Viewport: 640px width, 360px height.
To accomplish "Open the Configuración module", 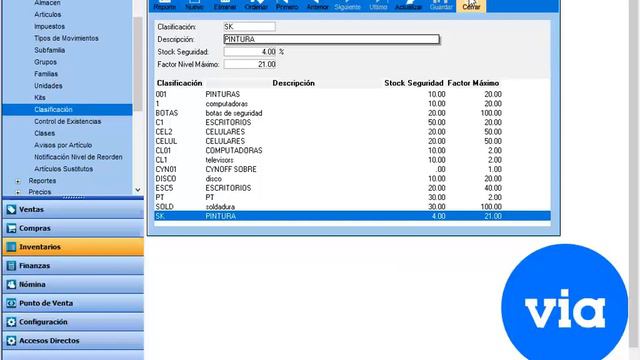I will 73,322.
